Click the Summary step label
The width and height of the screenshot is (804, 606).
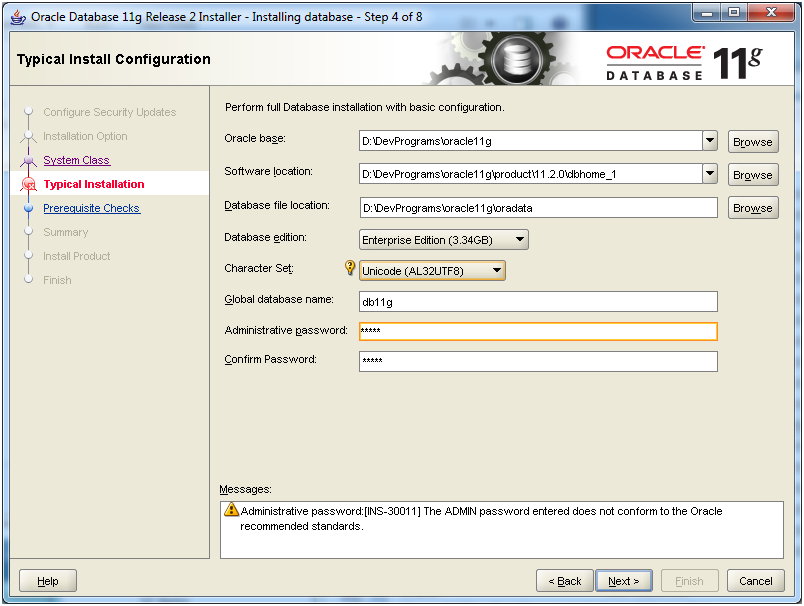tap(66, 232)
